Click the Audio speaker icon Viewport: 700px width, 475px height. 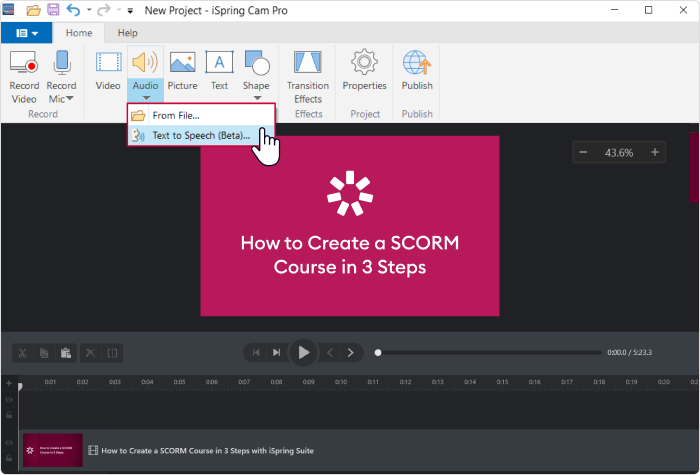[145, 62]
